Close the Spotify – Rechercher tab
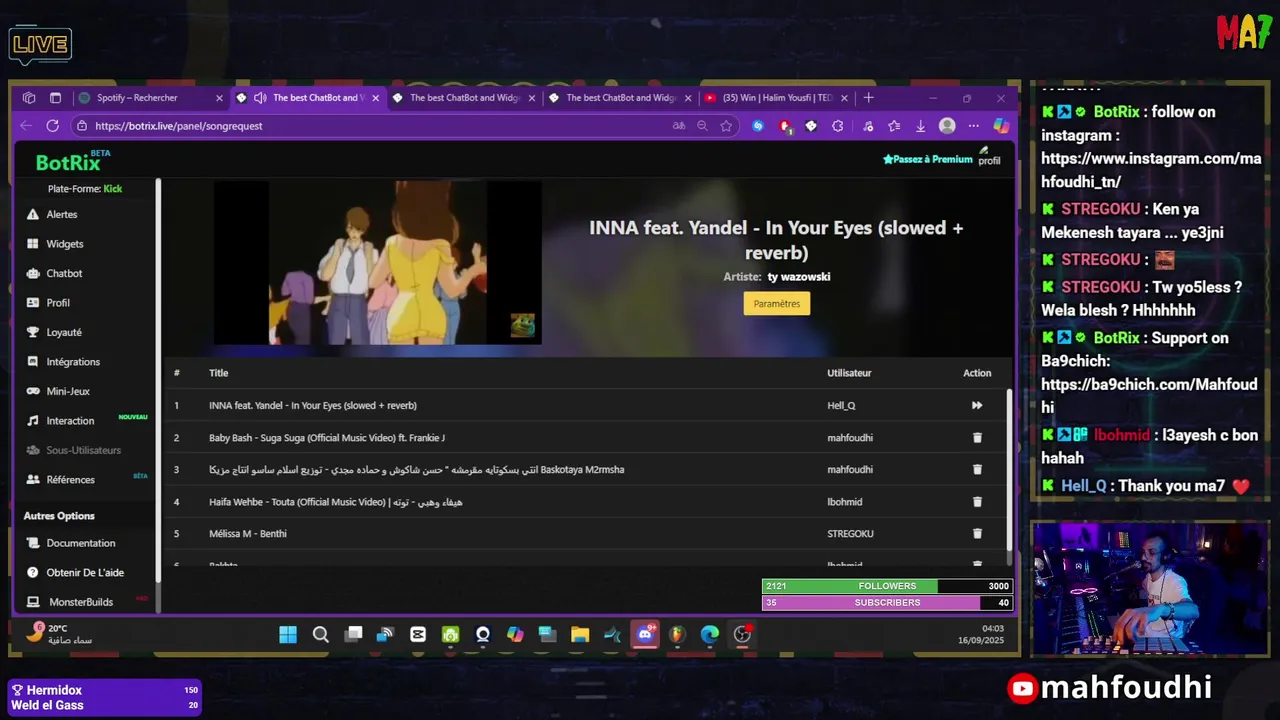 [219, 98]
